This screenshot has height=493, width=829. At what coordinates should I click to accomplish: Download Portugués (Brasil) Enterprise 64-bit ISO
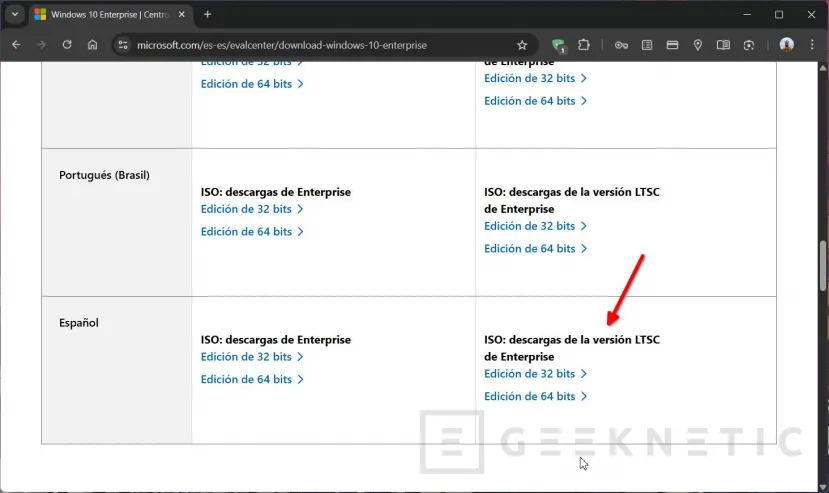point(252,232)
